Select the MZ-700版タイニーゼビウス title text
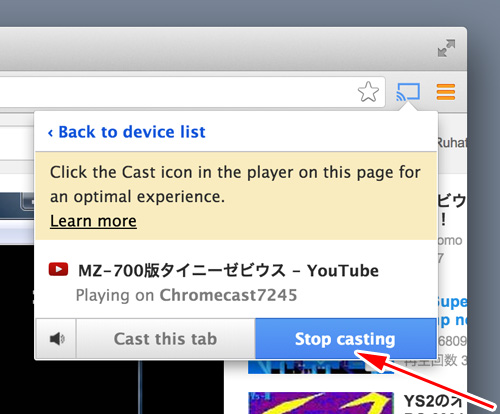This screenshot has width=500, height=414. (x=228, y=270)
